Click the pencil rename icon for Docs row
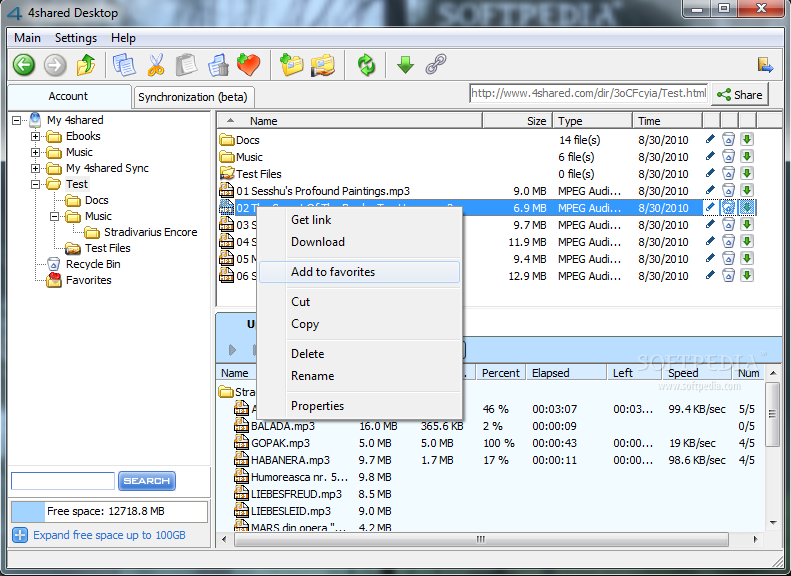This screenshot has width=791, height=576. coord(710,140)
